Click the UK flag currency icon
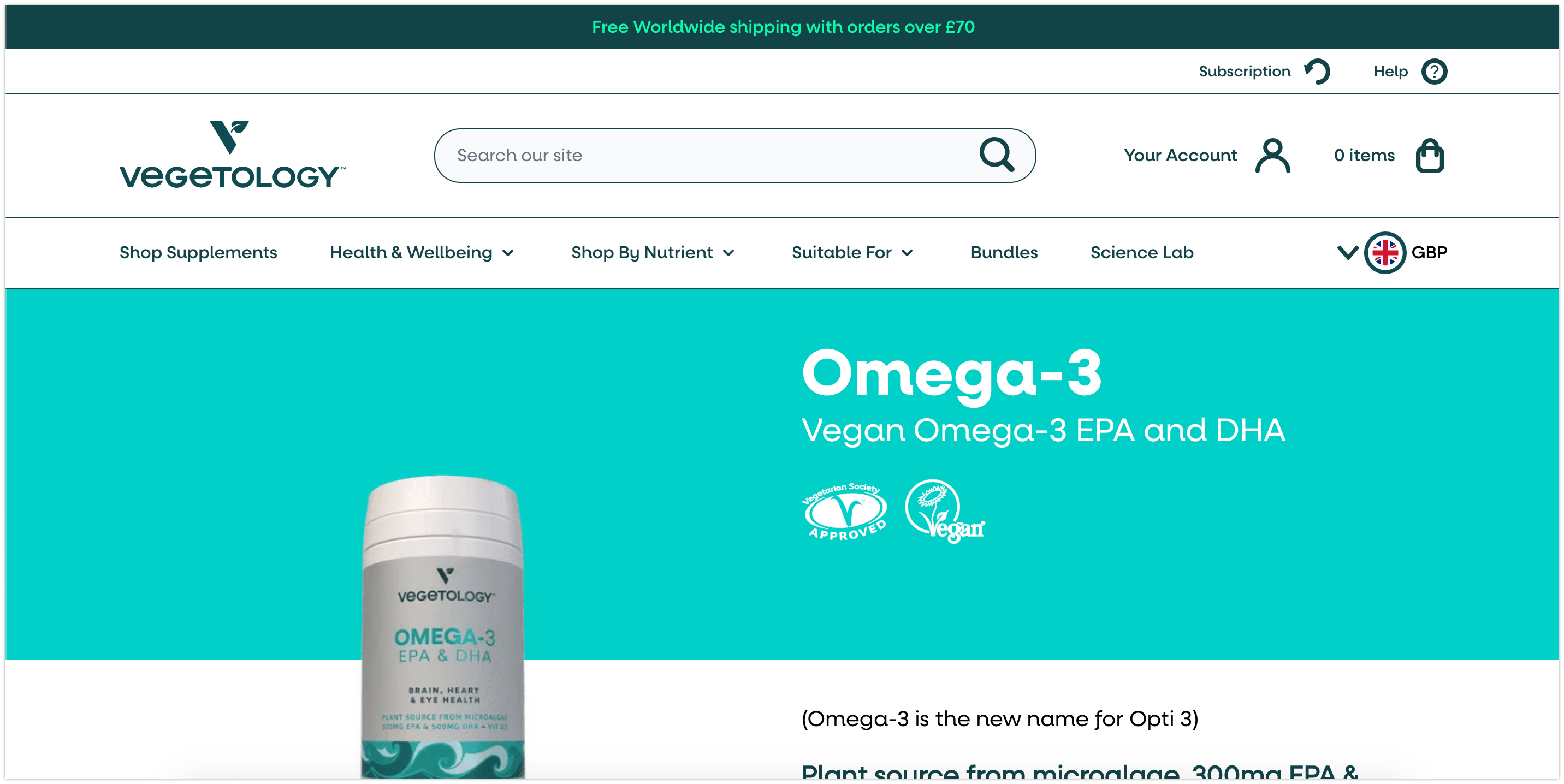Screen dimensions: 1564x784 coord(1385,252)
